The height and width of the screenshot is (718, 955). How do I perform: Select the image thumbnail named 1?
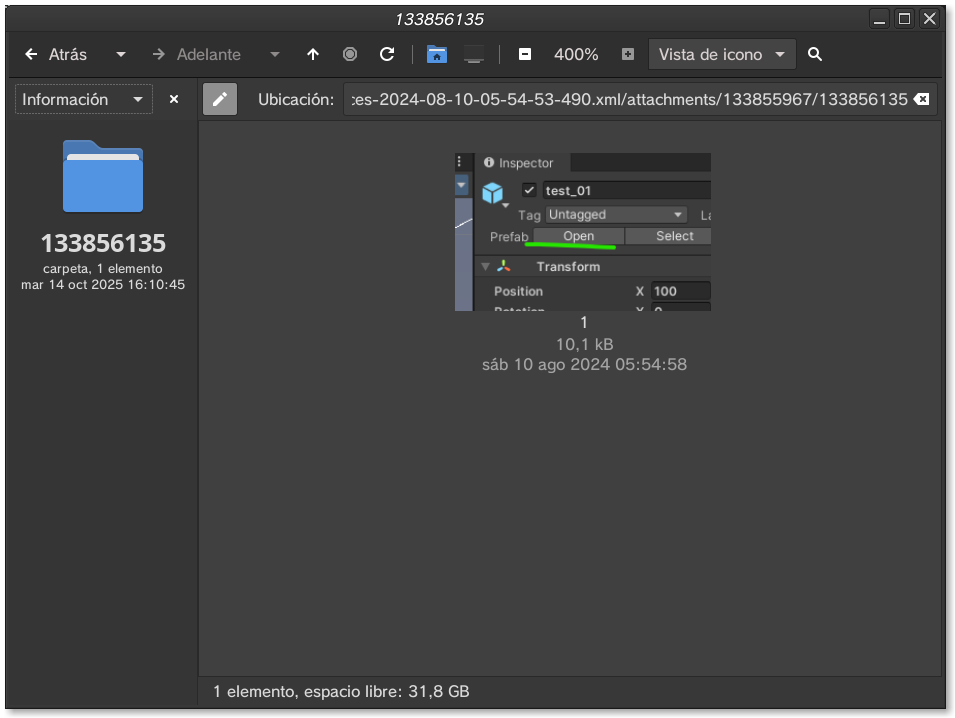pos(583,232)
